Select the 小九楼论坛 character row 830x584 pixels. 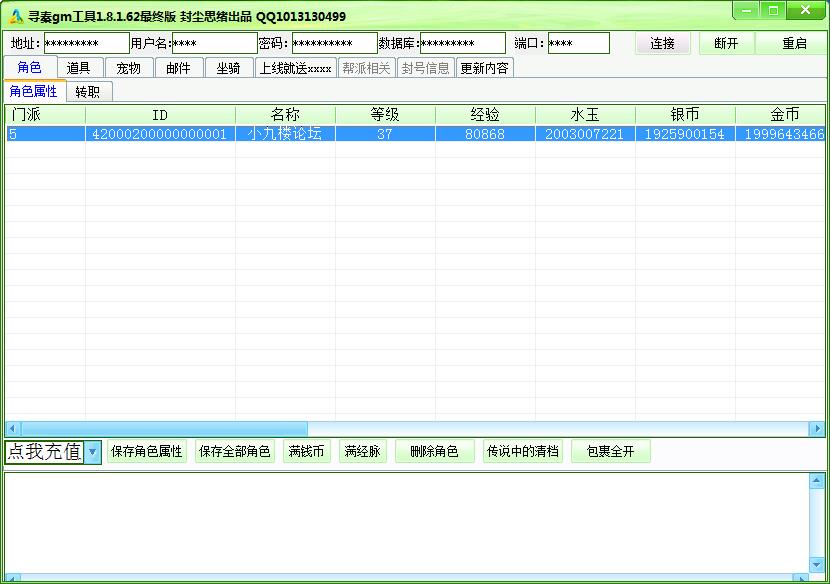tap(285, 134)
